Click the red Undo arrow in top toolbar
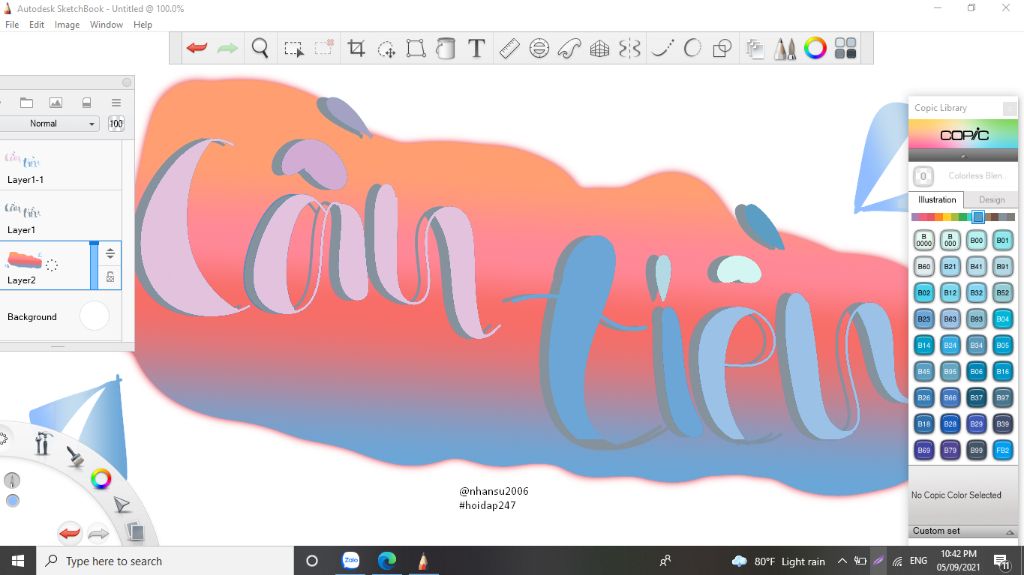1024x575 pixels. coord(197,48)
